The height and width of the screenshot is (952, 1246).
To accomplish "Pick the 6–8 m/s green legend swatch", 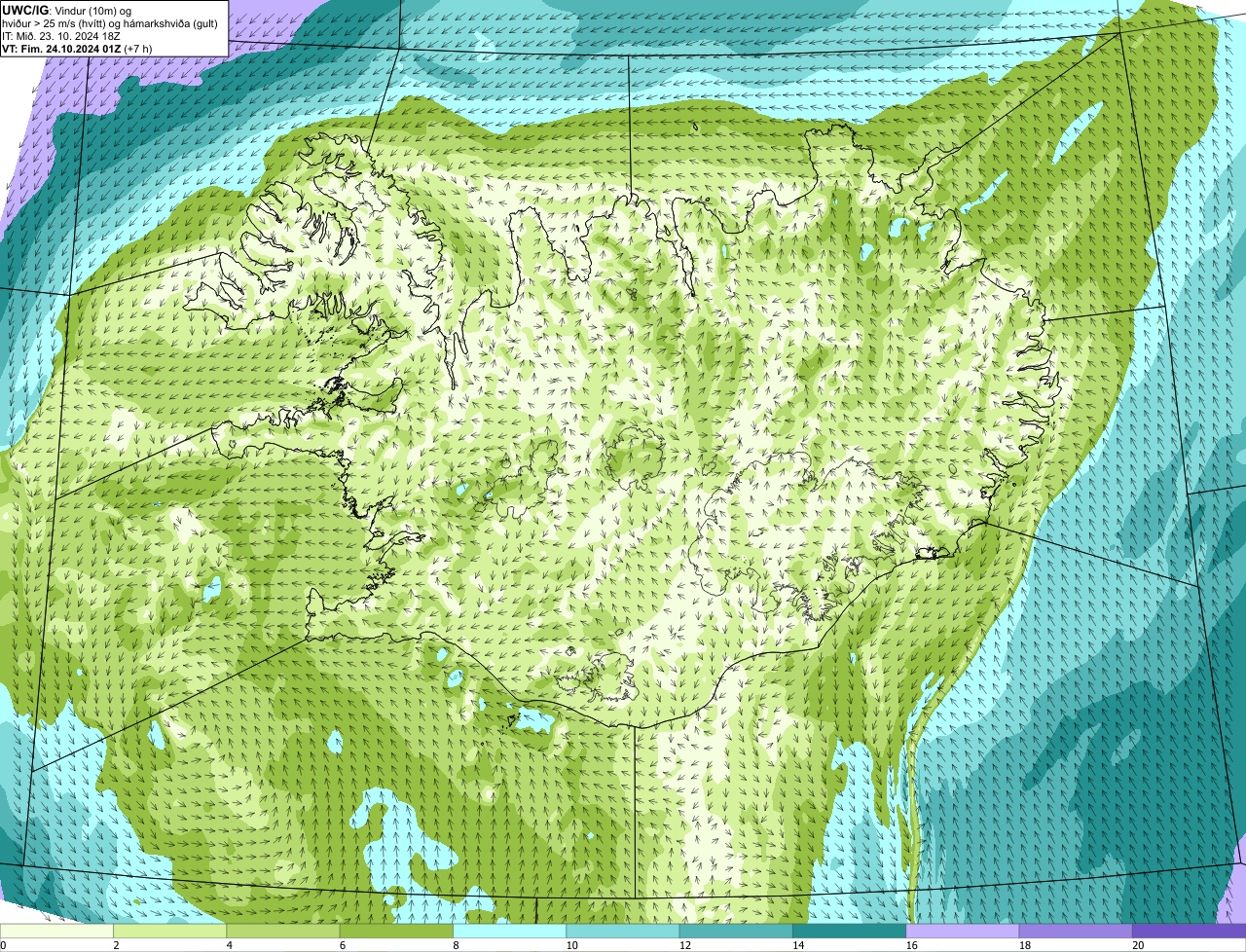I will [396, 931].
